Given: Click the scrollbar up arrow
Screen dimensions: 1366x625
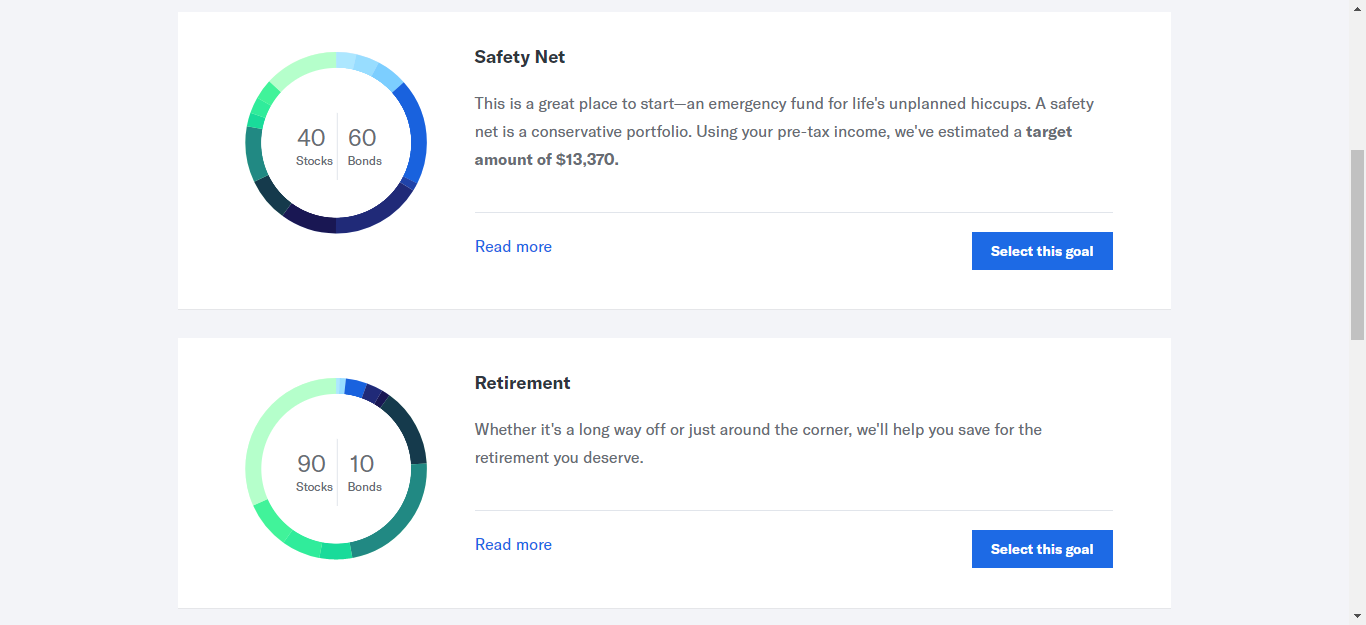Looking at the screenshot, I should (1357, 8).
